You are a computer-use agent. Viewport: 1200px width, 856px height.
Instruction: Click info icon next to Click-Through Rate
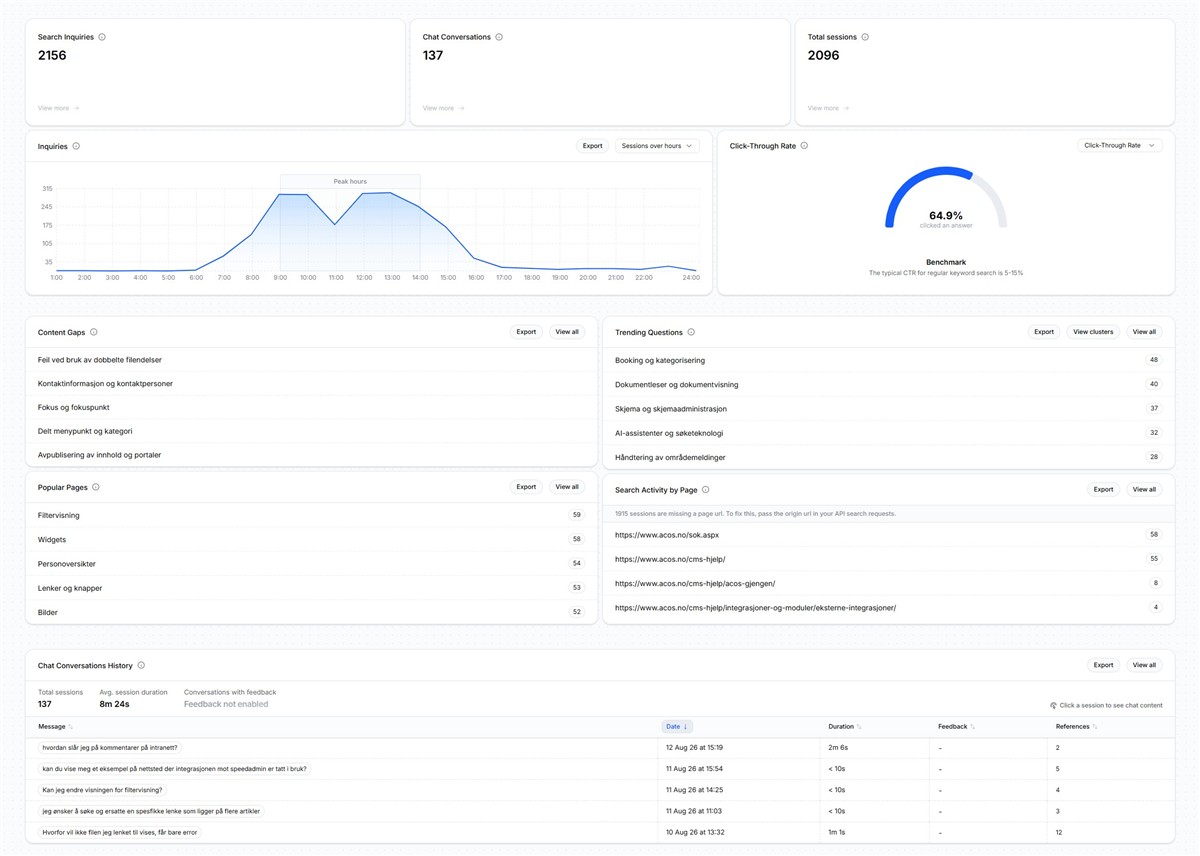[x=804, y=146]
